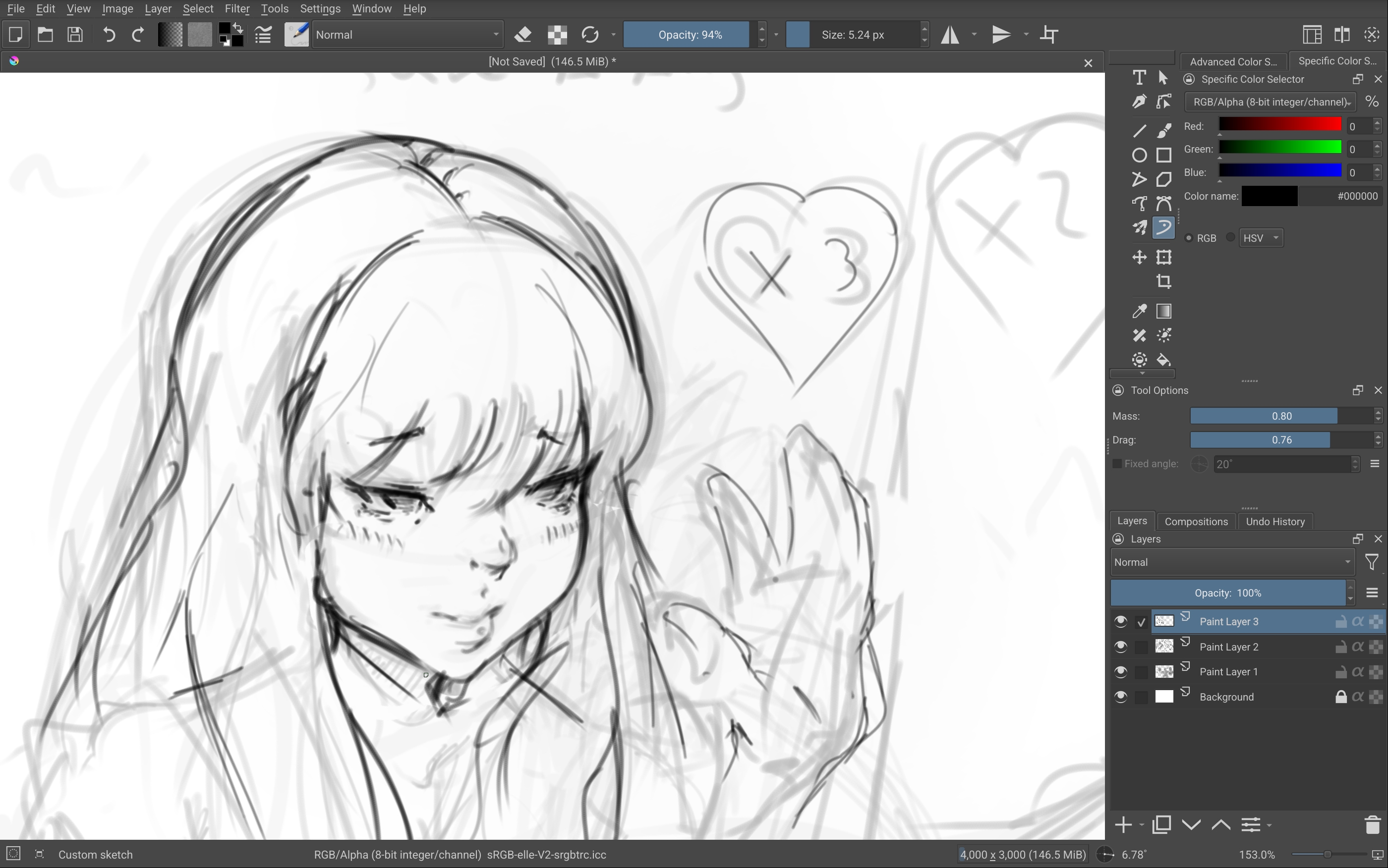Switch to the Compositions tab
Viewport: 1388px width, 868px height.
pos(1196,521)
